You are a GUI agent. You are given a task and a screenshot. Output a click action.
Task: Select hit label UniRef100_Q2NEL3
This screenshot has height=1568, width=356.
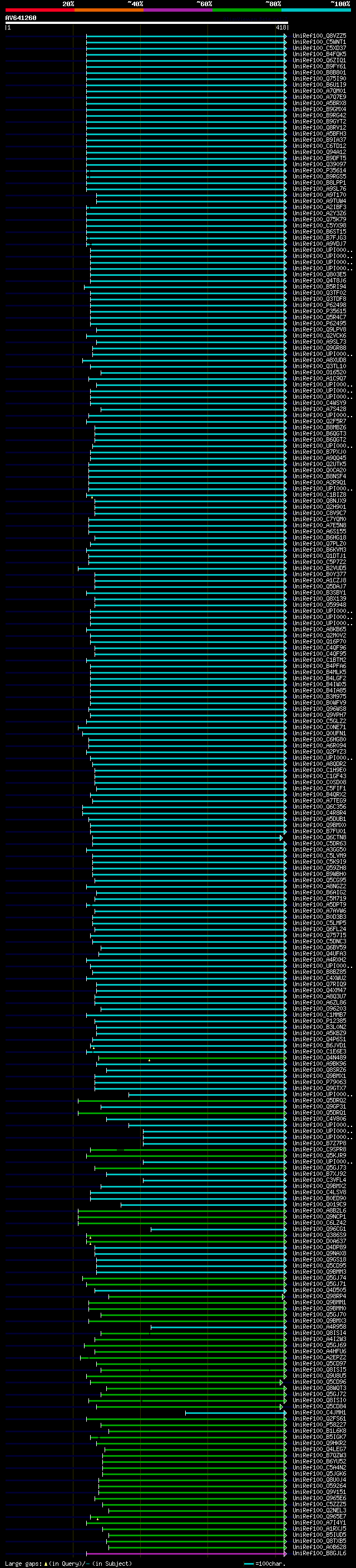click(319, 1511)
